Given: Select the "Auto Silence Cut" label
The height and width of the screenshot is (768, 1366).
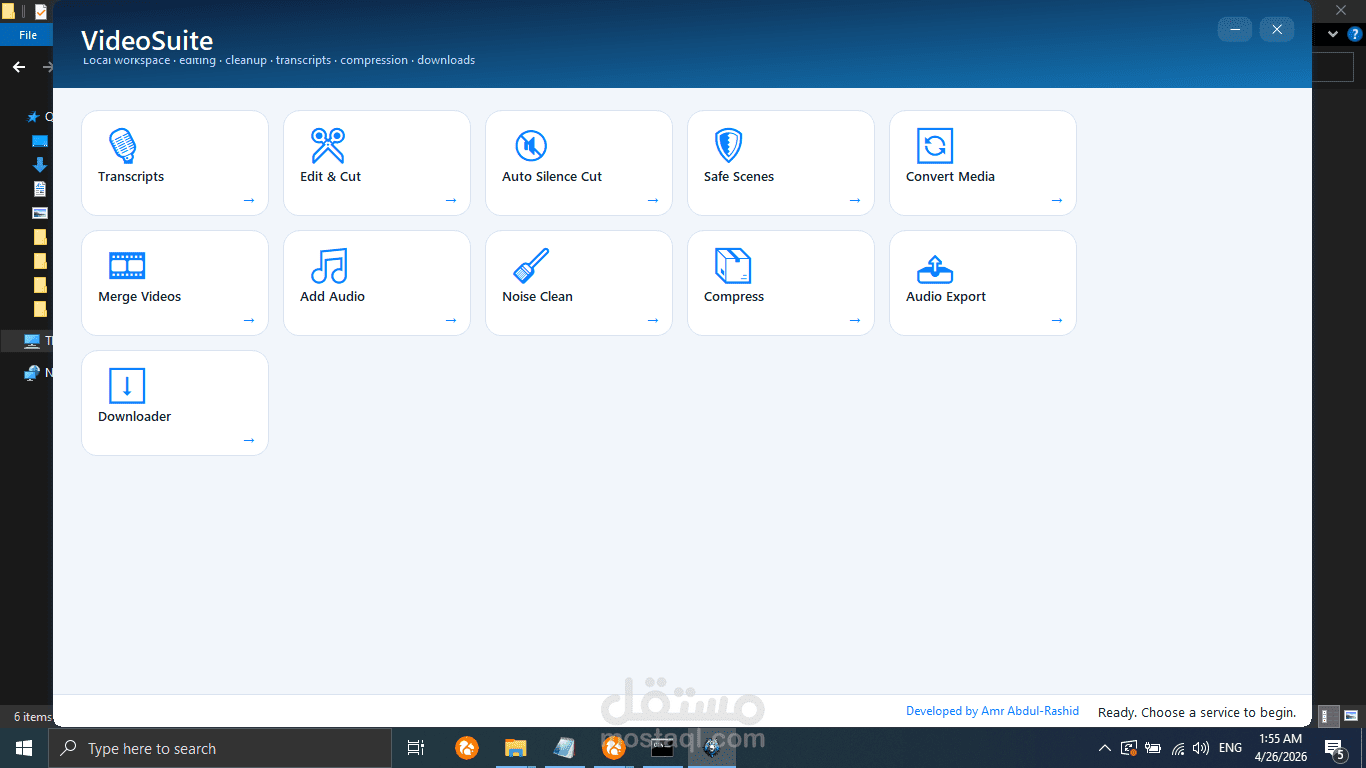Looking at the screenshot, I should point(552,177).
